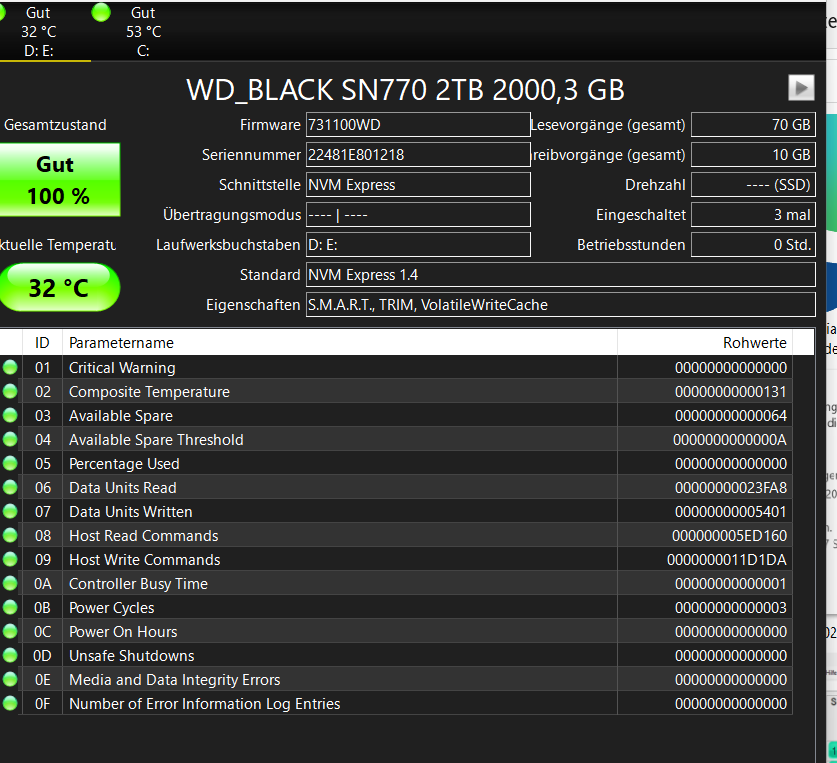Click the green status dot for Host Read Commands
Screen dimensions: 837x763
click(10, 536)
